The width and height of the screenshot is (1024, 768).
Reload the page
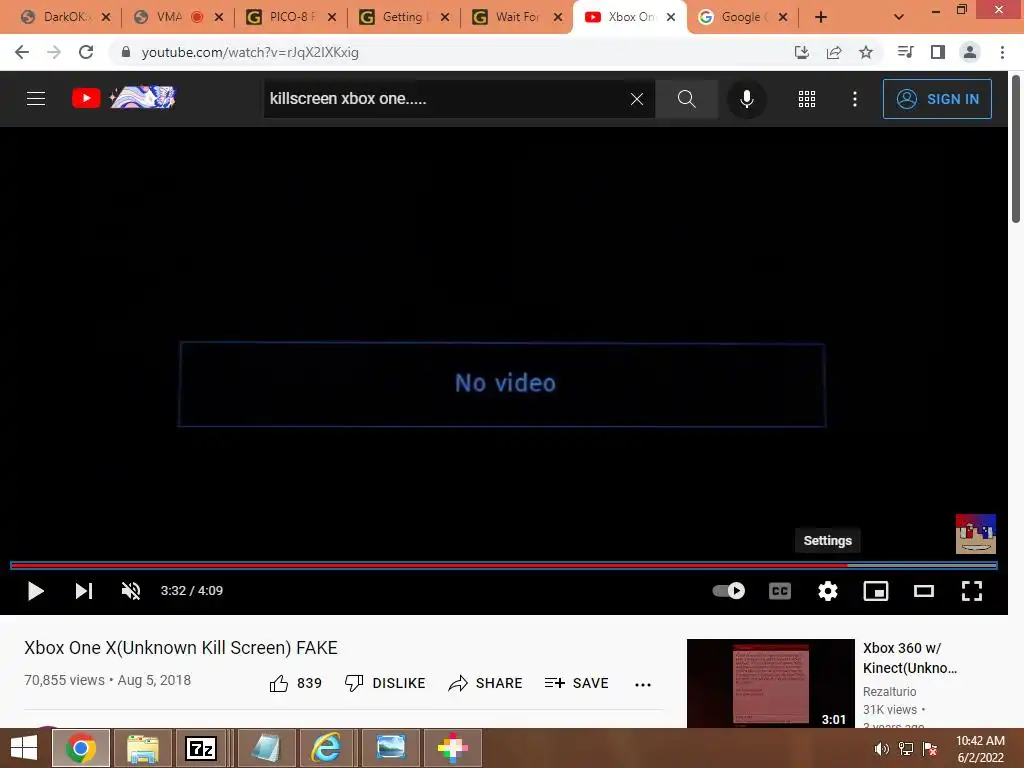[x=86, y=52]
